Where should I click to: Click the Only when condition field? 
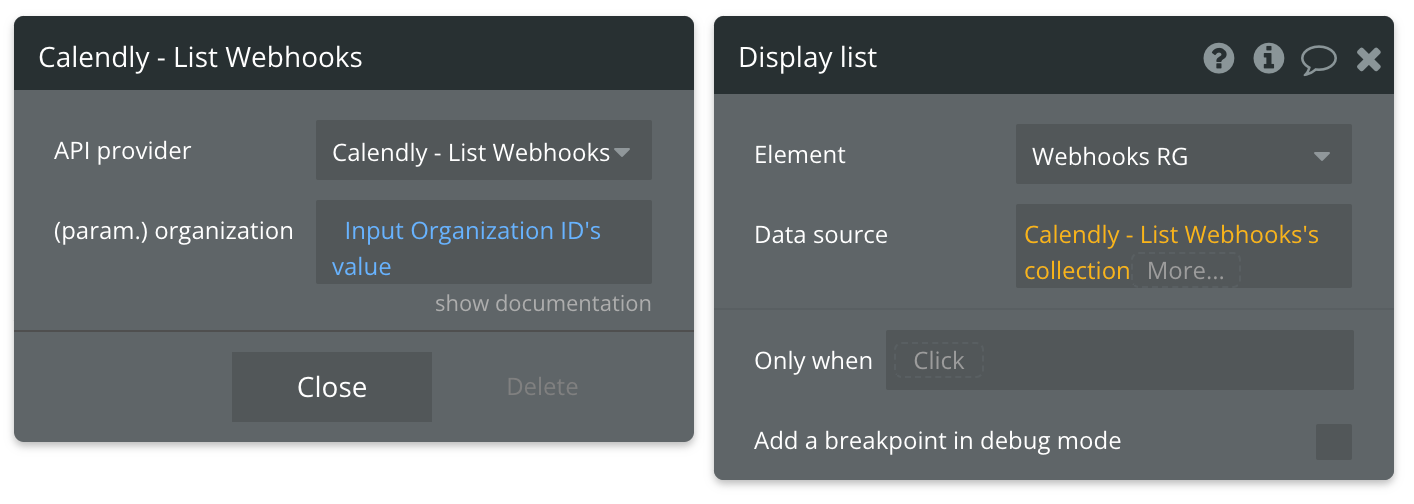pos(1120,360)
